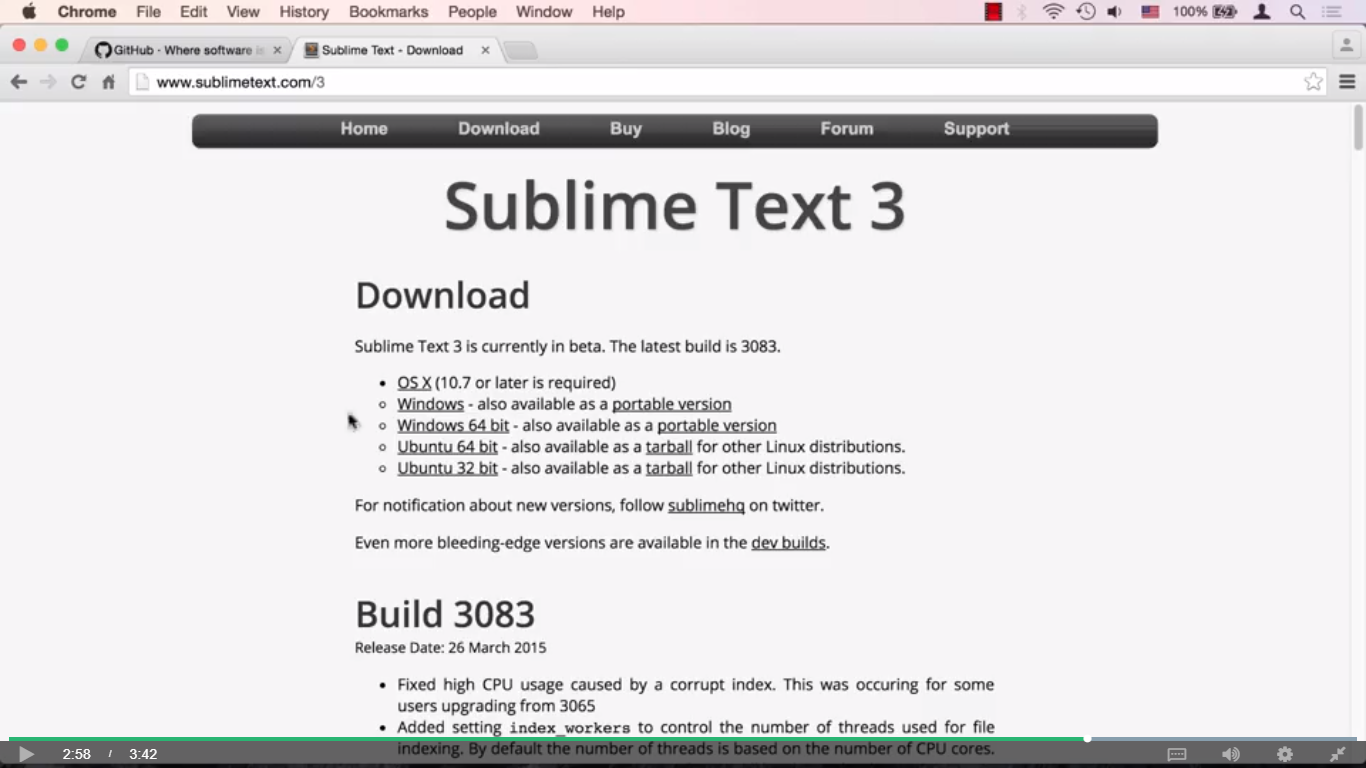
Task: Click the Windows 64 bit link
Action: tap(453, 425)
